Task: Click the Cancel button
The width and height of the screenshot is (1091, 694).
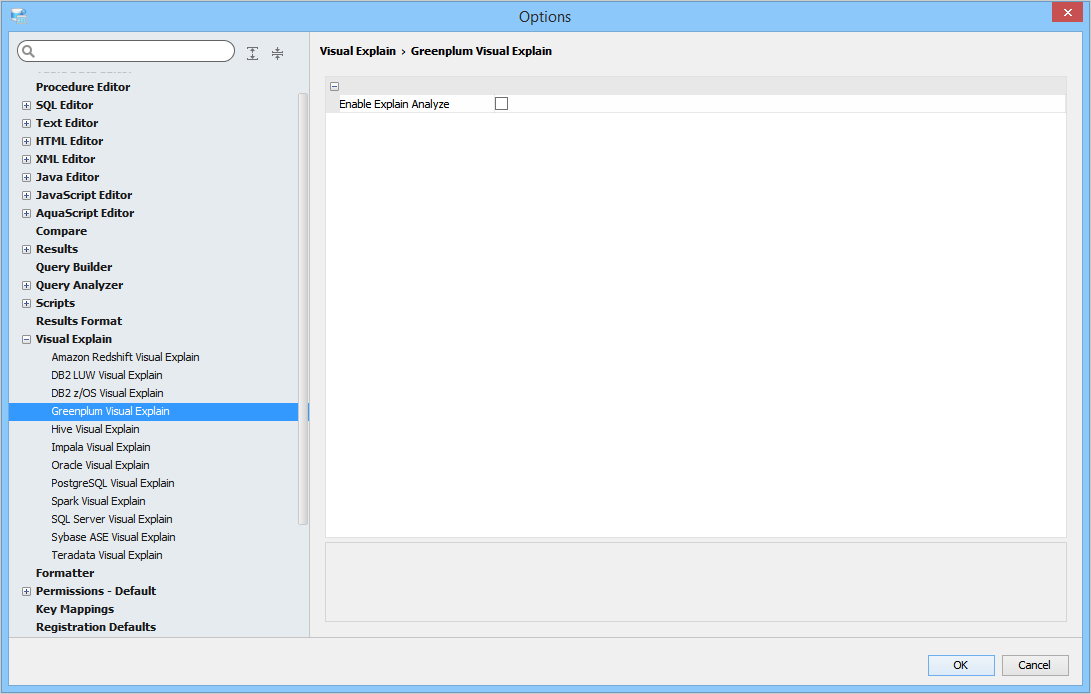Action: (1035, 665)
